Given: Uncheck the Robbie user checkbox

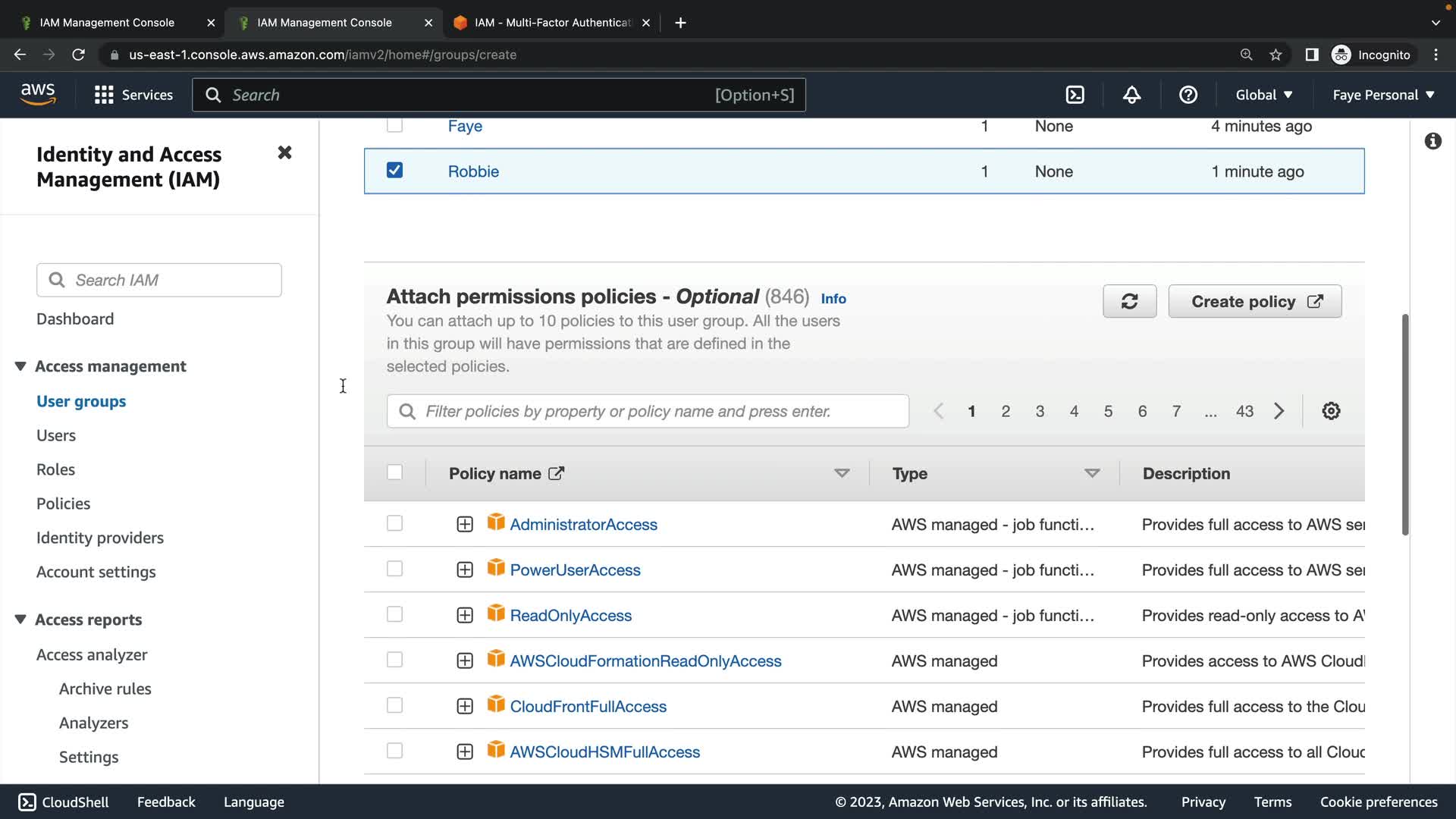Looking at the screenshot, I should [x=394, y=171].
